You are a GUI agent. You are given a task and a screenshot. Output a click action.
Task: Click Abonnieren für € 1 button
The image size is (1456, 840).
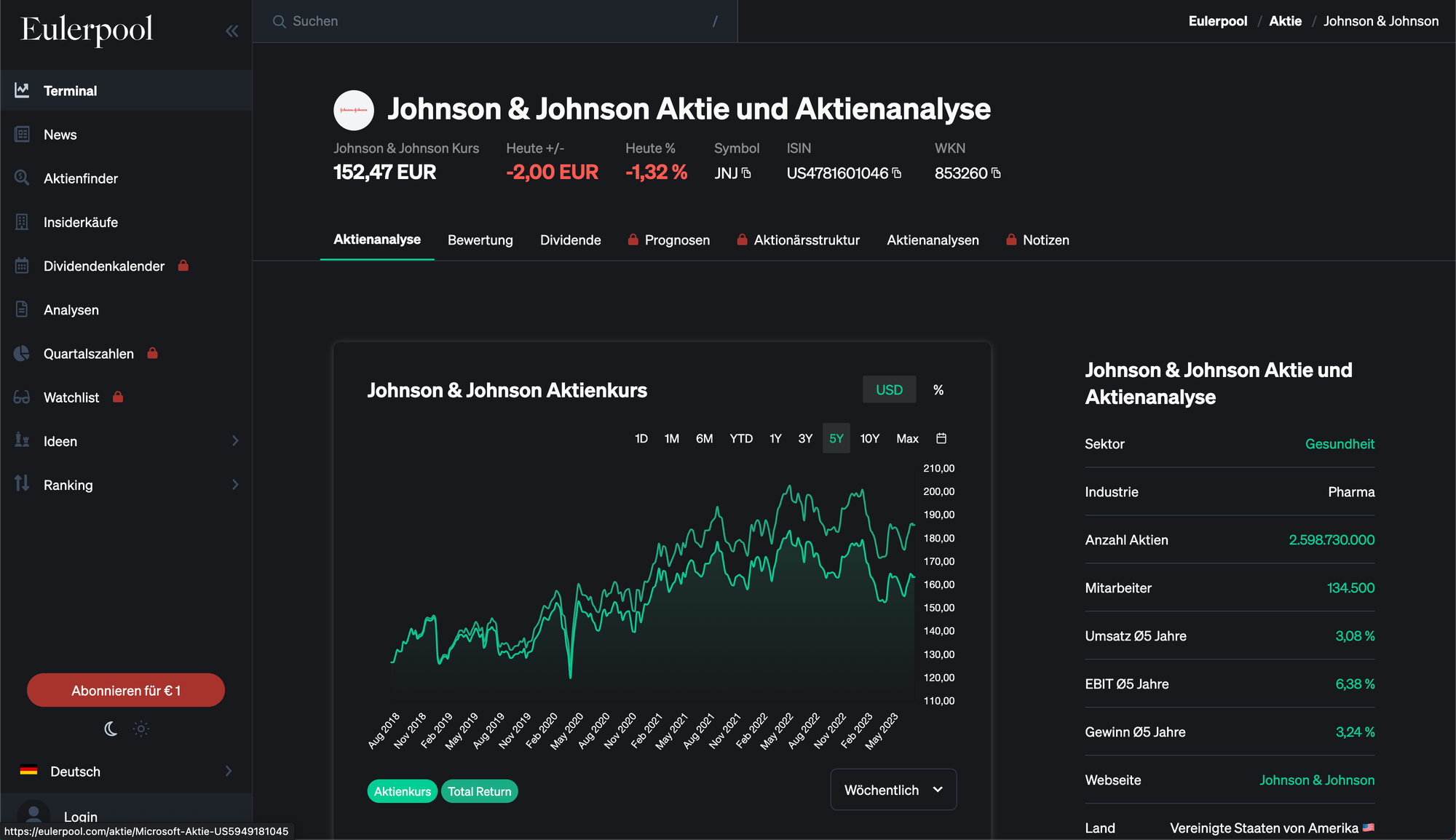pos(126,690)
